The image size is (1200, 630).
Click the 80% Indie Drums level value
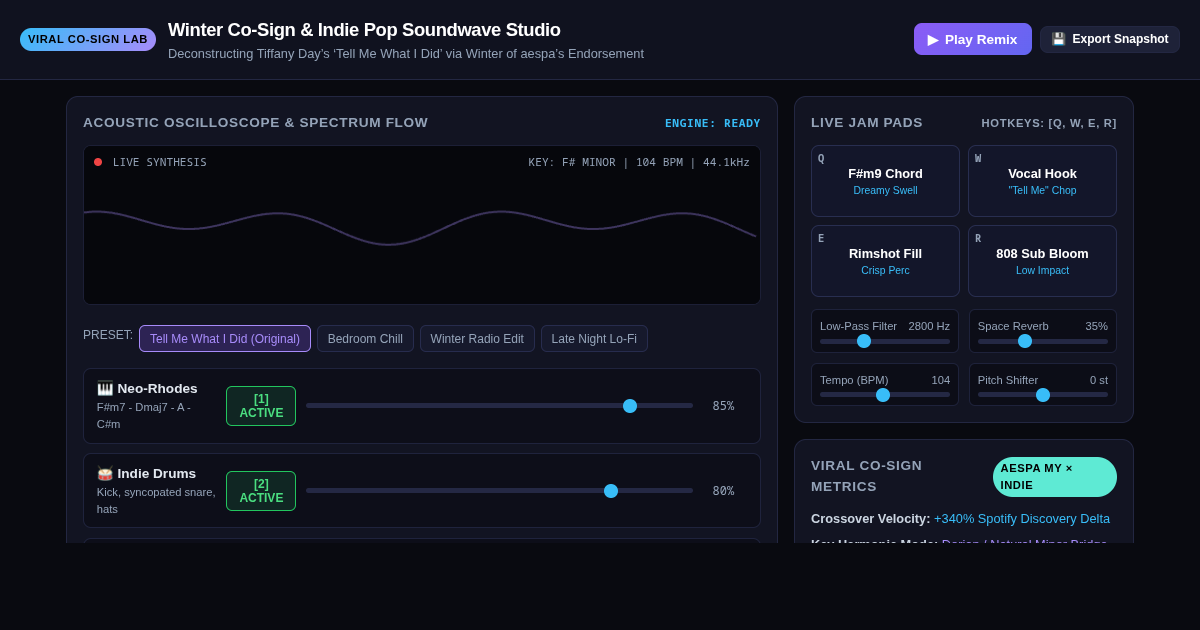[x=723, y=491]
